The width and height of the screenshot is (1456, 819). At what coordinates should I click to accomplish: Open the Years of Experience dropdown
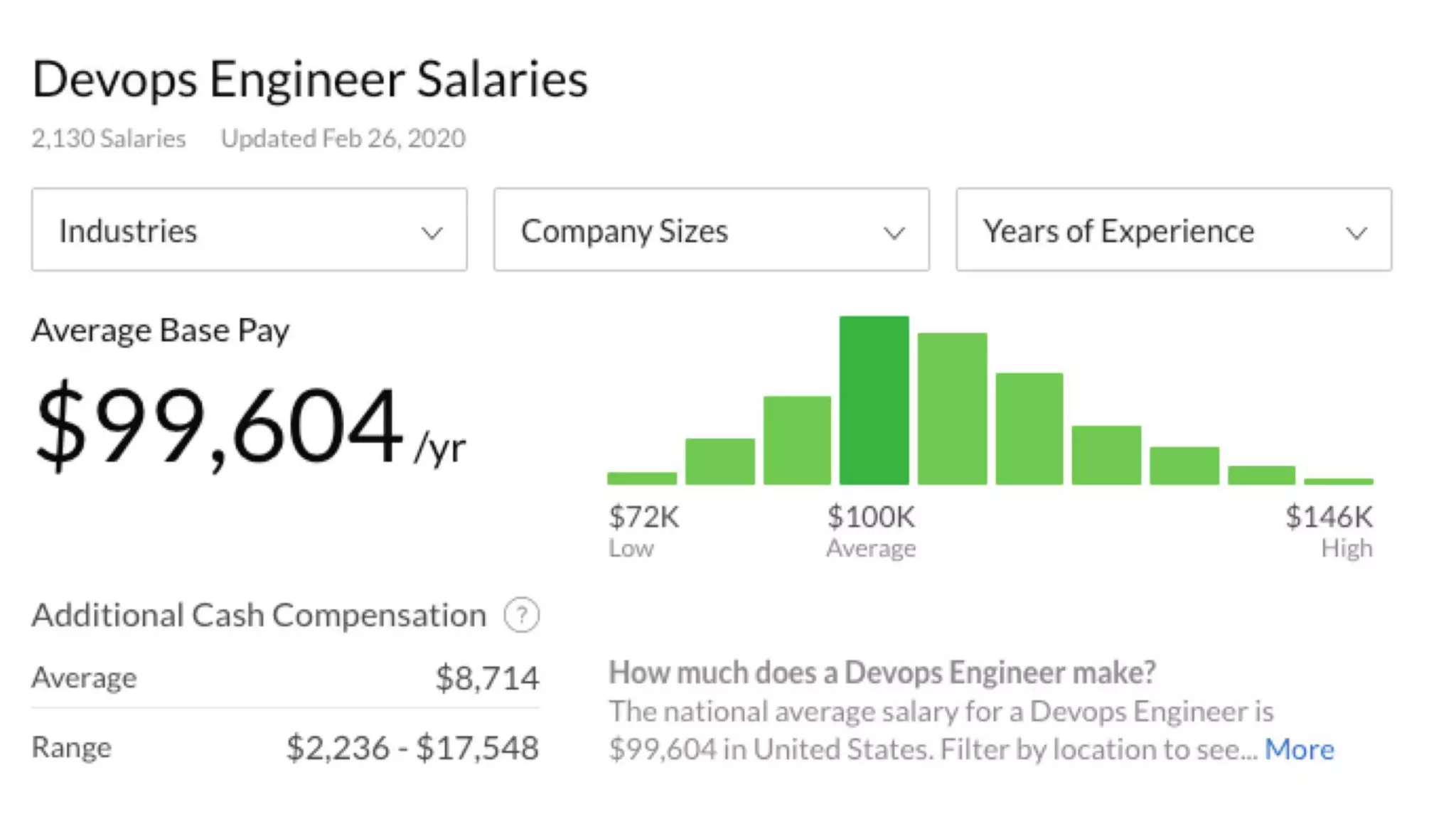click(x=1173, y=230)
